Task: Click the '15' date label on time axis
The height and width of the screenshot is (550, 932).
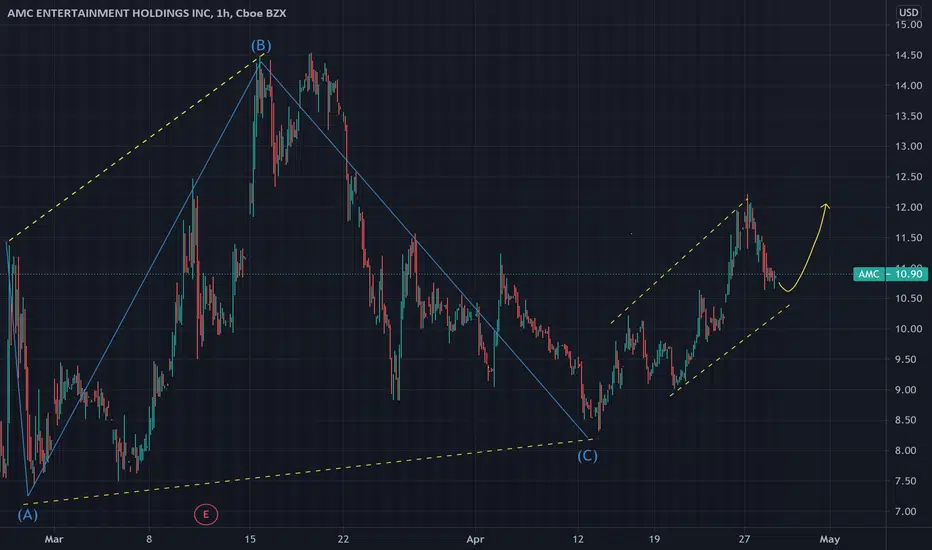Action: (250, 539)
